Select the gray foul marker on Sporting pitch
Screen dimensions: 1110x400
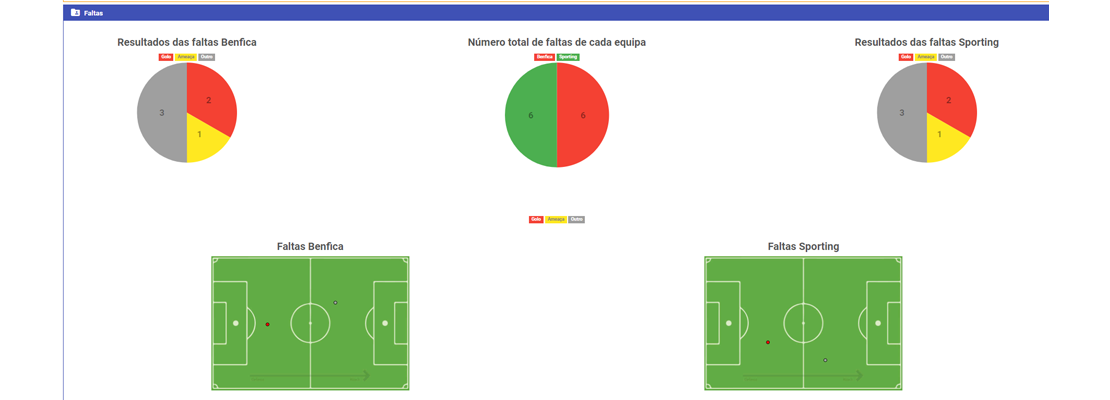(825, 360)
